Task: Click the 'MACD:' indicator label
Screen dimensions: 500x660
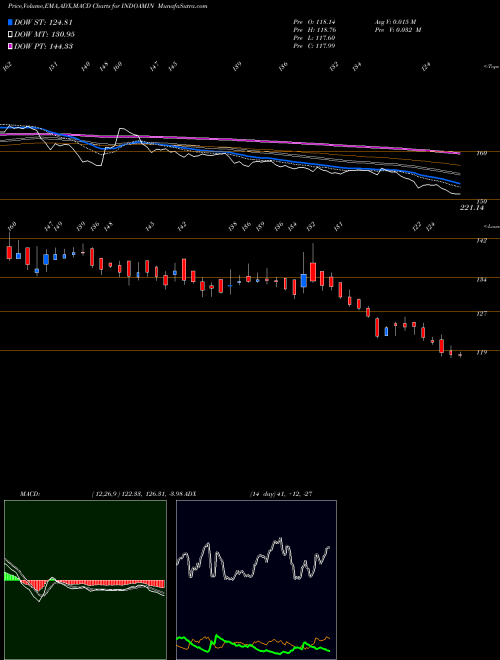Action: pyautogui.click(x=30, y=494)
